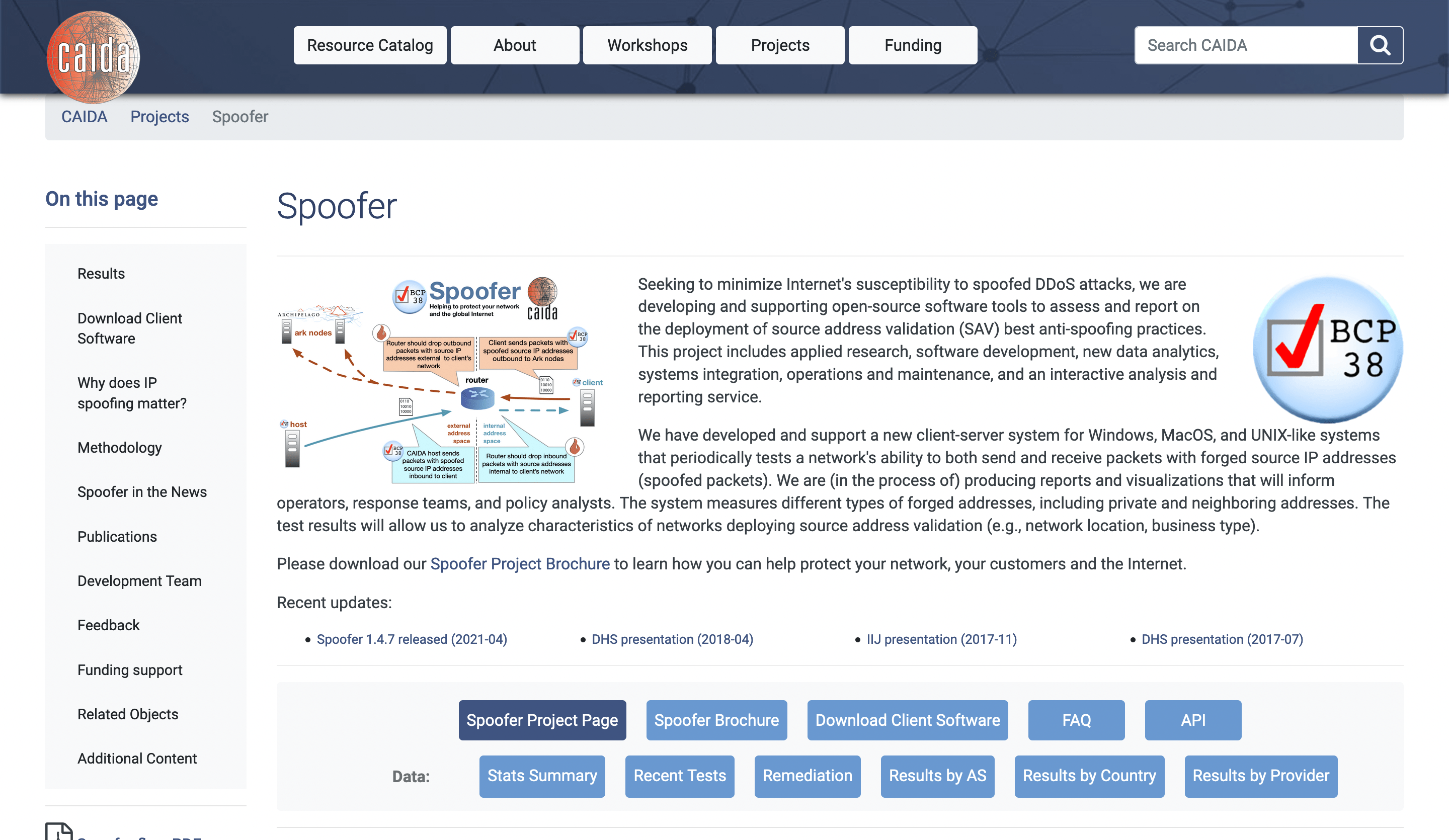Expand the Related Objects sidebar section
This screenshot has height=840, width=1449.
(x=128, y=714)
